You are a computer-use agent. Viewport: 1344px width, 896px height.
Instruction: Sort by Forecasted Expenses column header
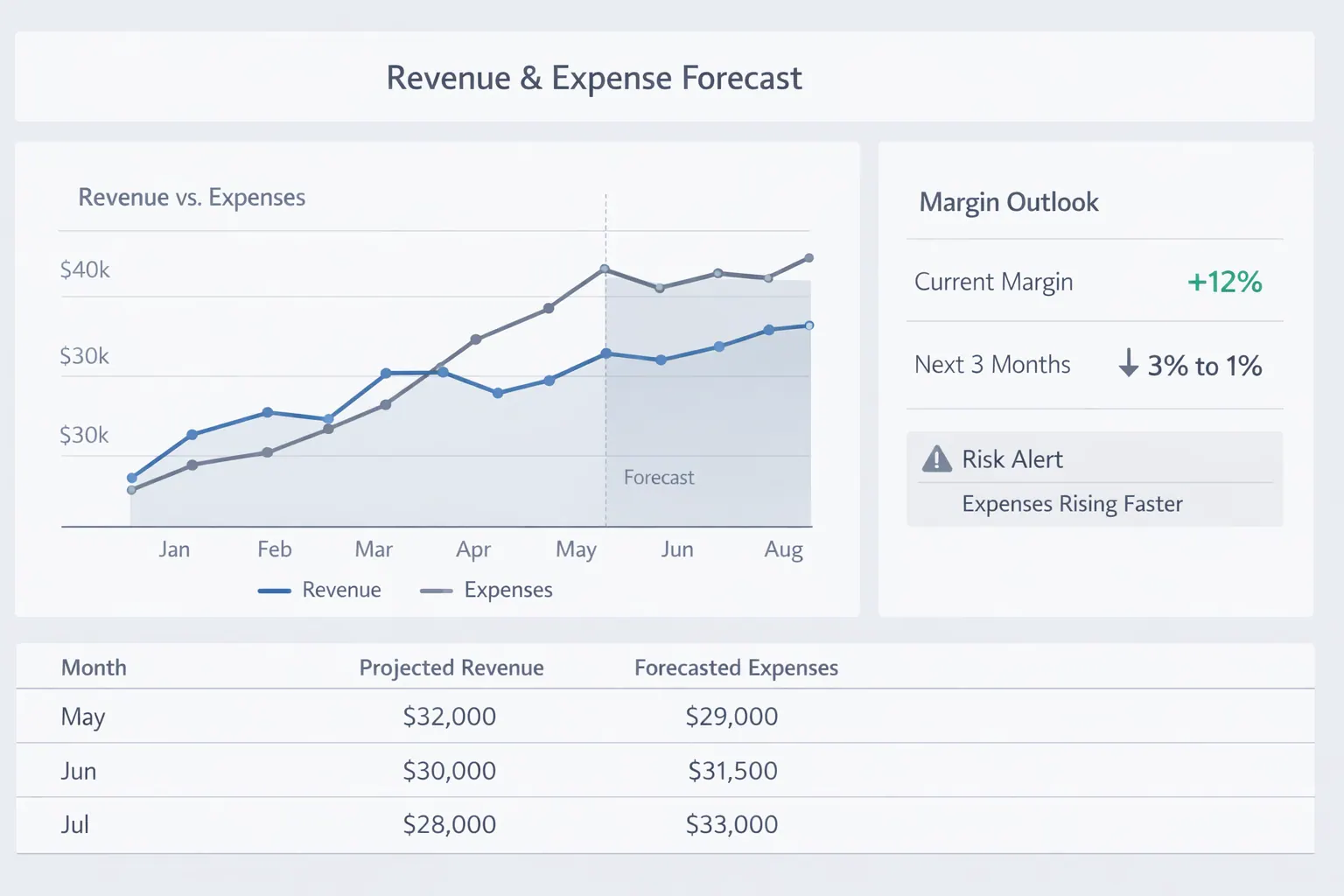pos(735,668)
